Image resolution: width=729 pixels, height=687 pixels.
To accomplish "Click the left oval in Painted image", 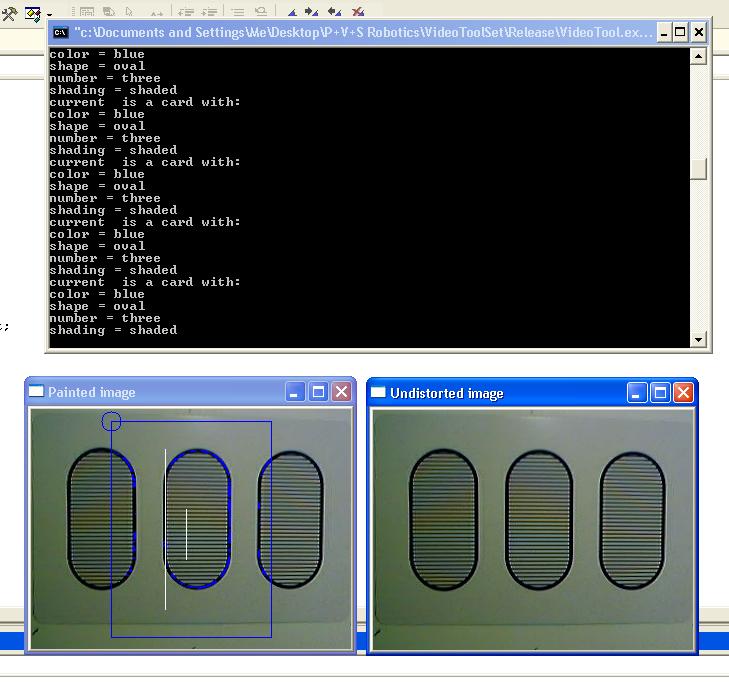I will (x=102, y=519).
